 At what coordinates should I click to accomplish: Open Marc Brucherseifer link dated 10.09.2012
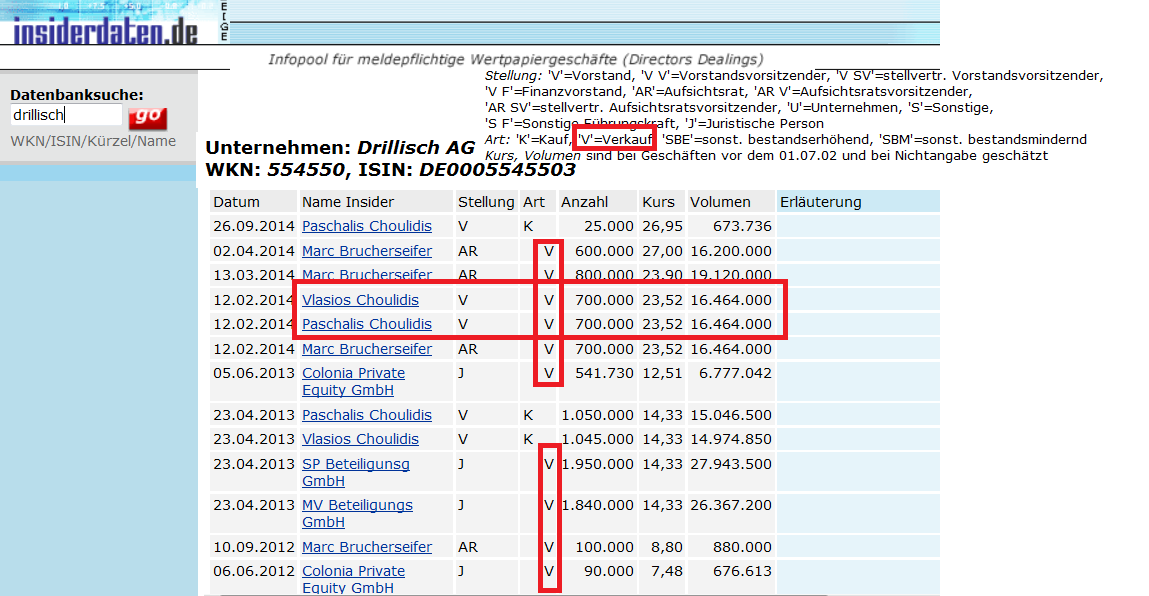[366, 548]
